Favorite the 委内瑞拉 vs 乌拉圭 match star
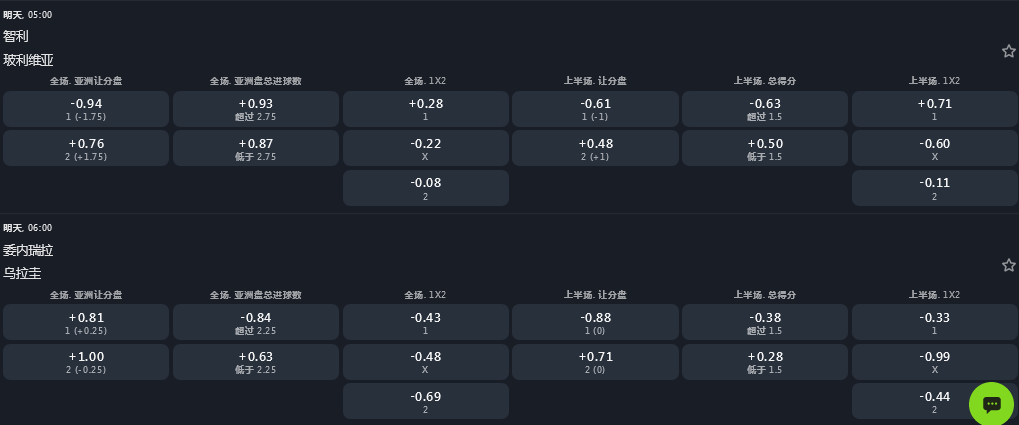 [1008, 265]
